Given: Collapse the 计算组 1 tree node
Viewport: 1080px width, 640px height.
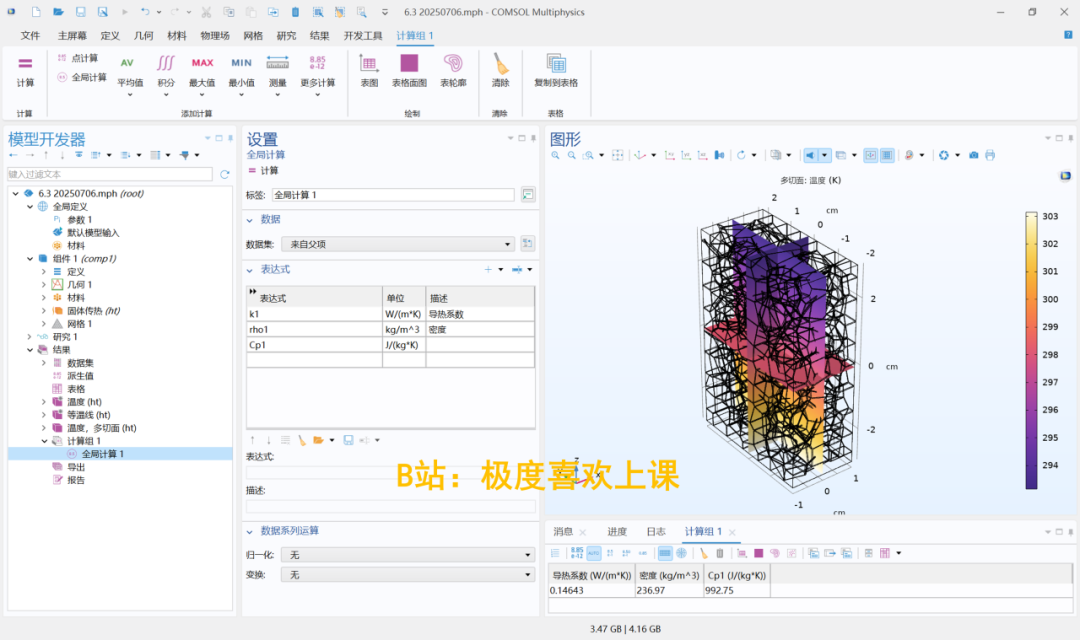Looking at the screenshot, I should (x=44, y=441).
